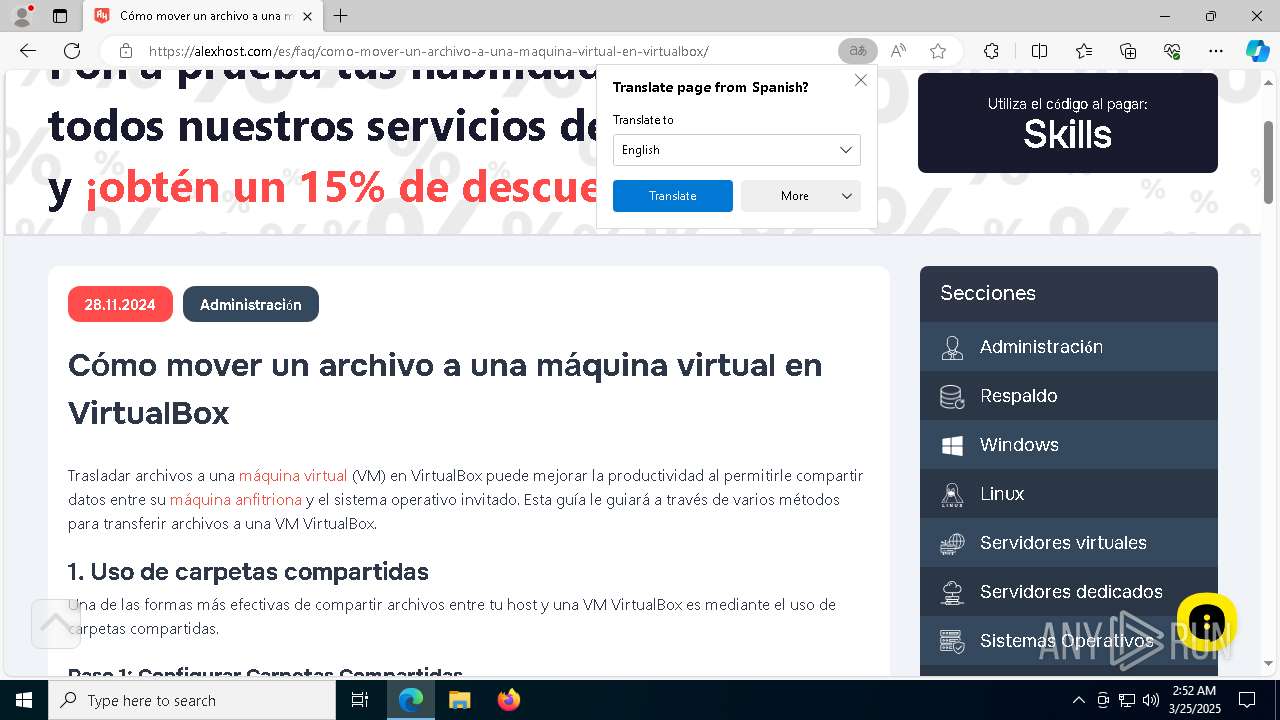Open Read aloud icon

(898, 51)
